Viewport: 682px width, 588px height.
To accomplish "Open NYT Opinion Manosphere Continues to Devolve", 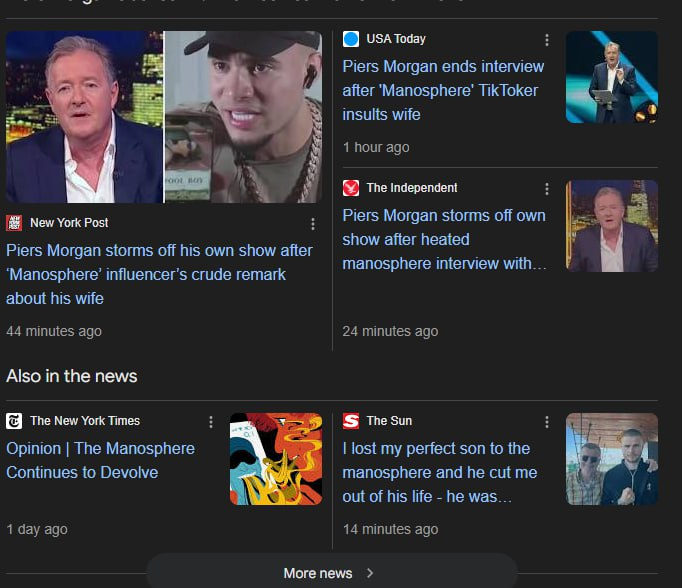I will coord(100,461).
